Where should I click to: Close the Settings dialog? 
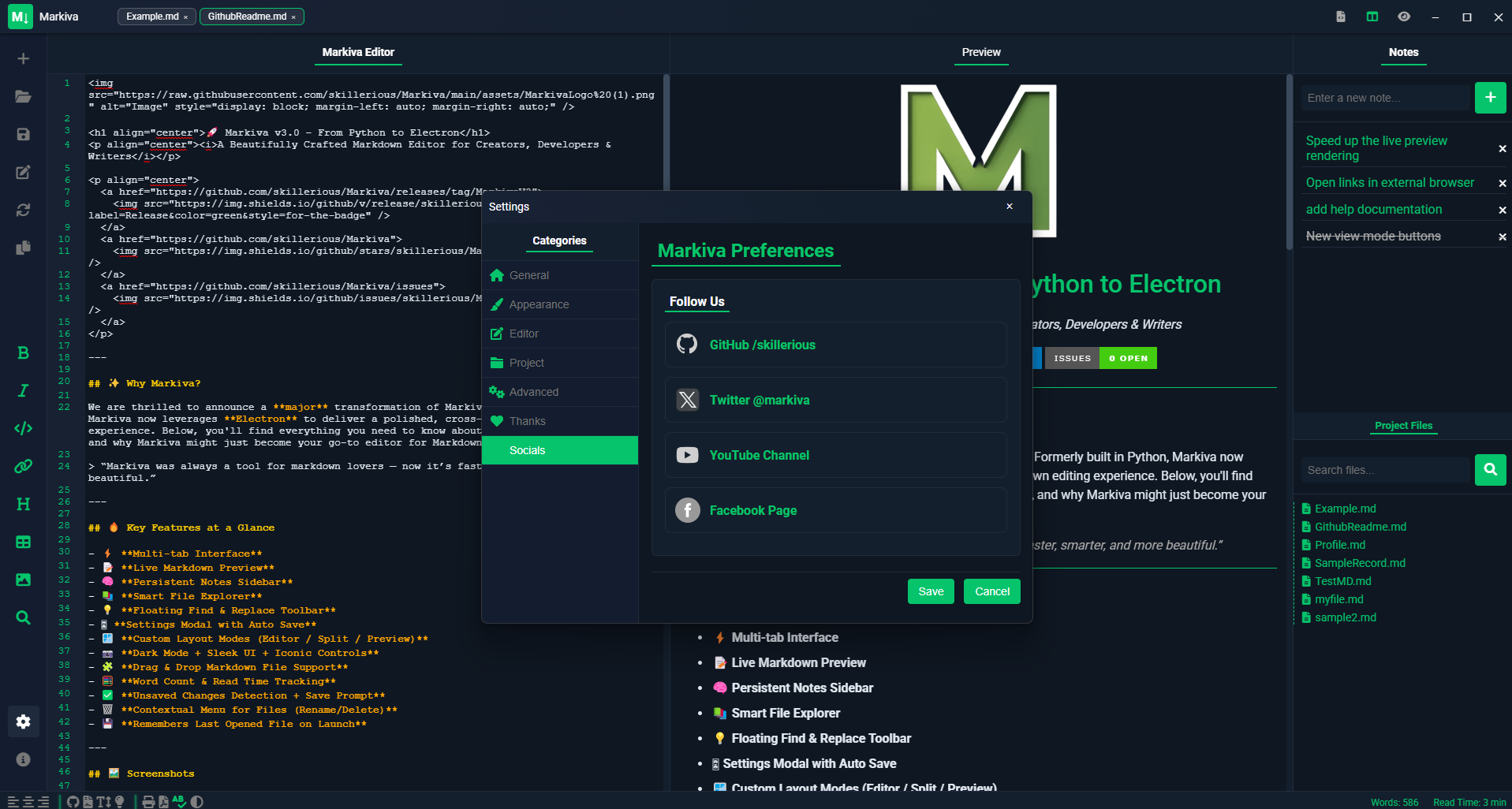(x=1010, y=207)
